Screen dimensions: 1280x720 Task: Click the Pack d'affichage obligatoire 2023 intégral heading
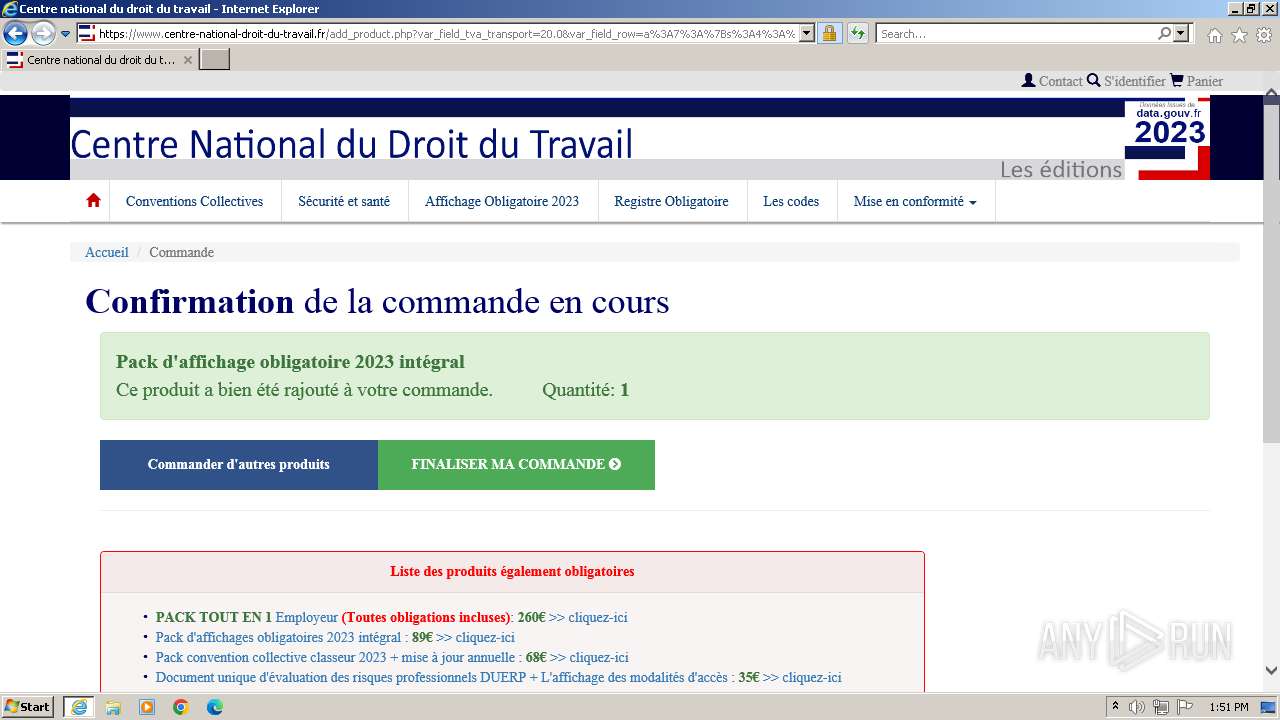pyautogui.click(x=290, y=362)
